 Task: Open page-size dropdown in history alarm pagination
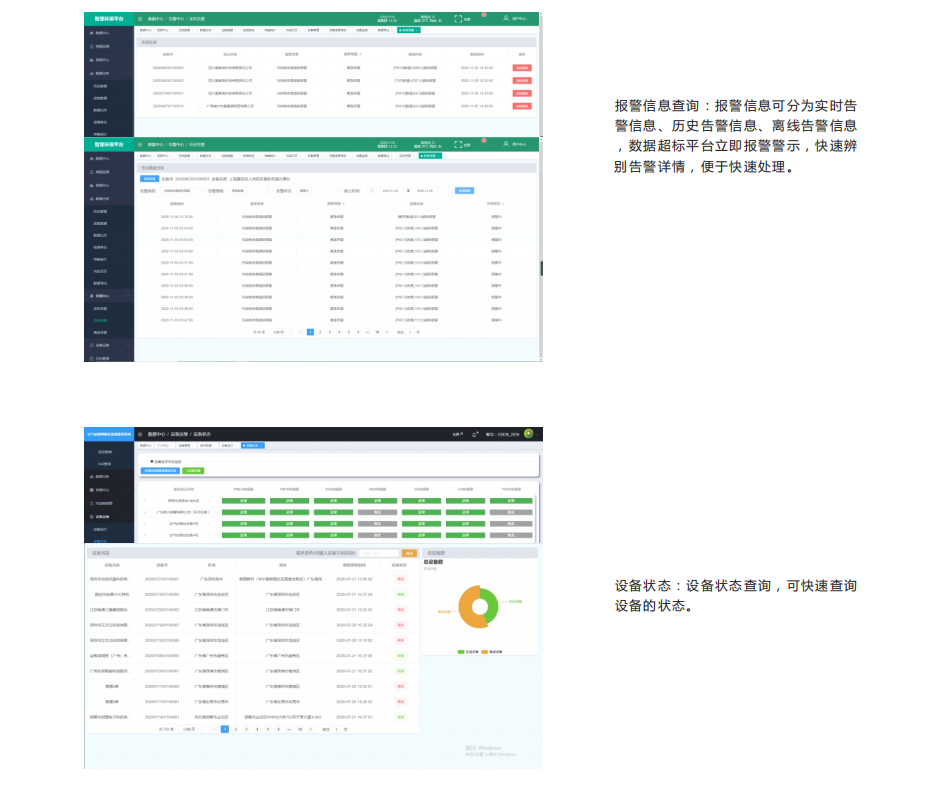(x=280, y=332)
